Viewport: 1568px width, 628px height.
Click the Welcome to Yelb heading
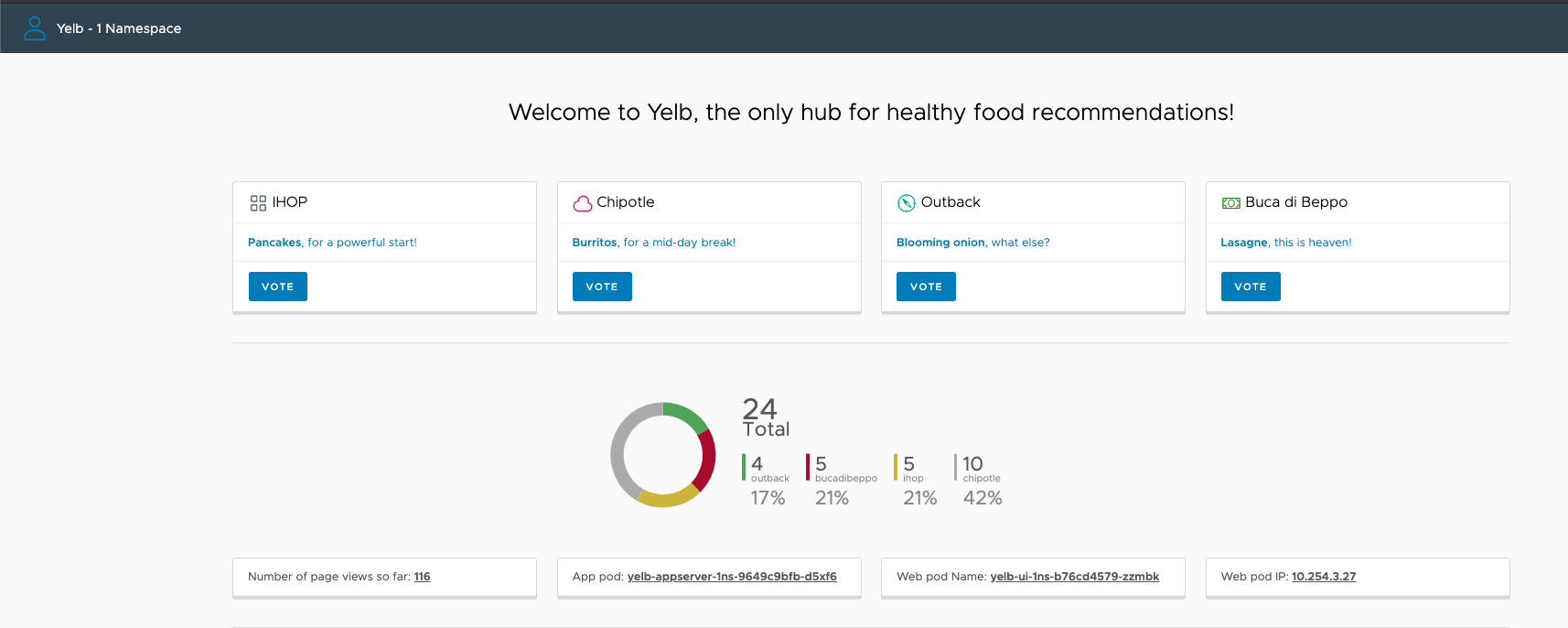point(871,113)
